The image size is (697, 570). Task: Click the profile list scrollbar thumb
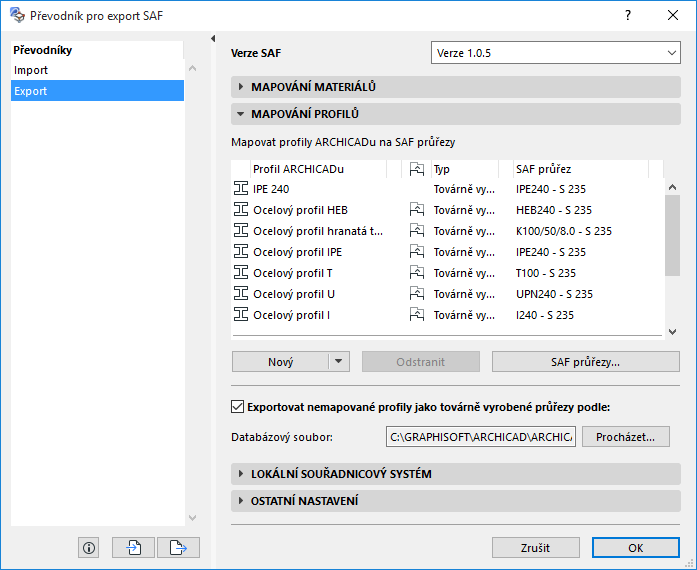pyautogui.click(x=673, y=235)
